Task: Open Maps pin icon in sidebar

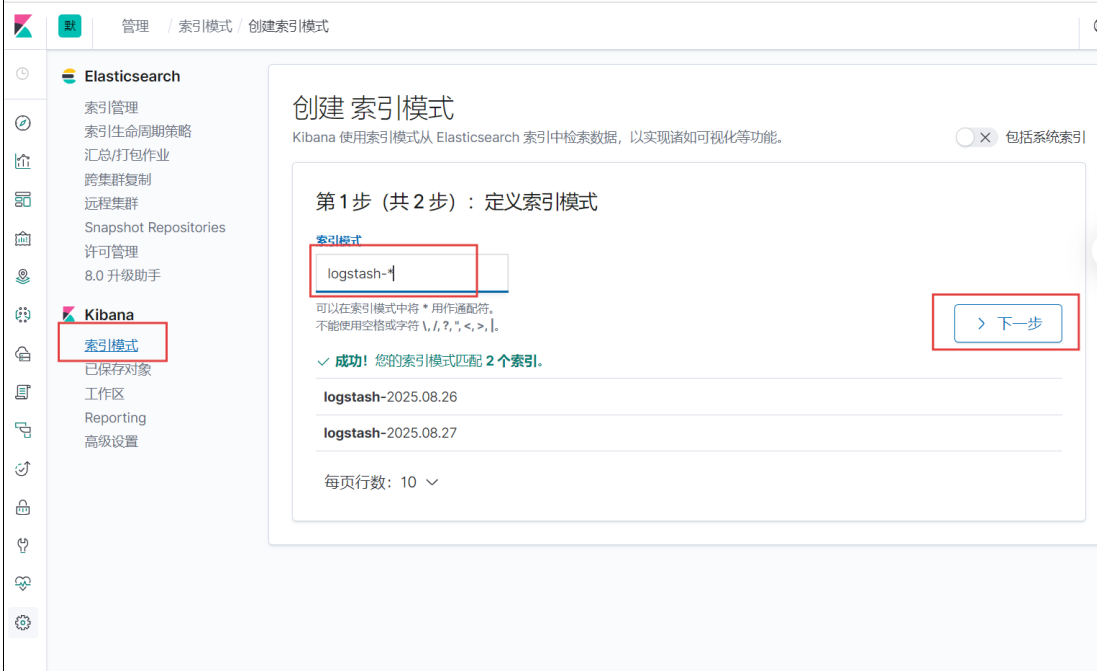Action: pos(22,277)
